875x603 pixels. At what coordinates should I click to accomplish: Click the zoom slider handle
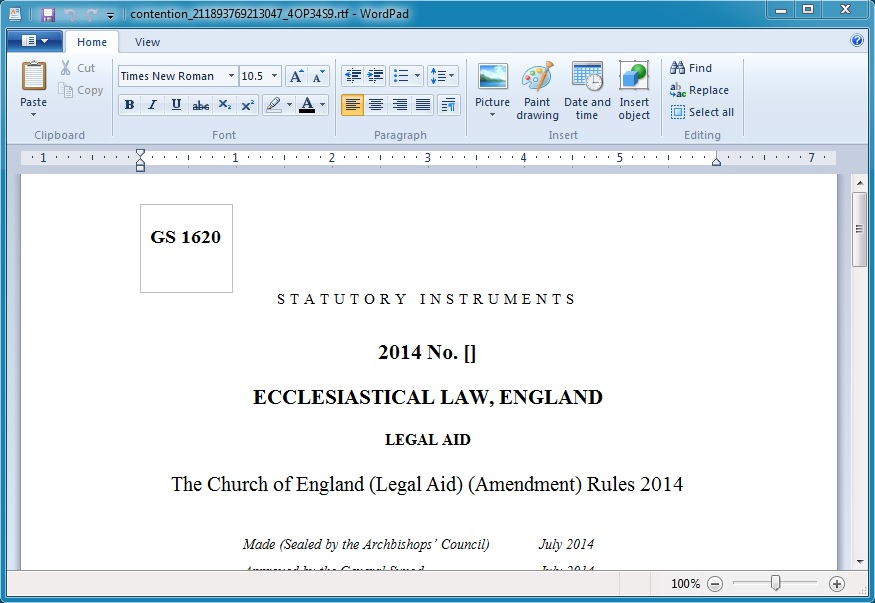coord(775,583)
